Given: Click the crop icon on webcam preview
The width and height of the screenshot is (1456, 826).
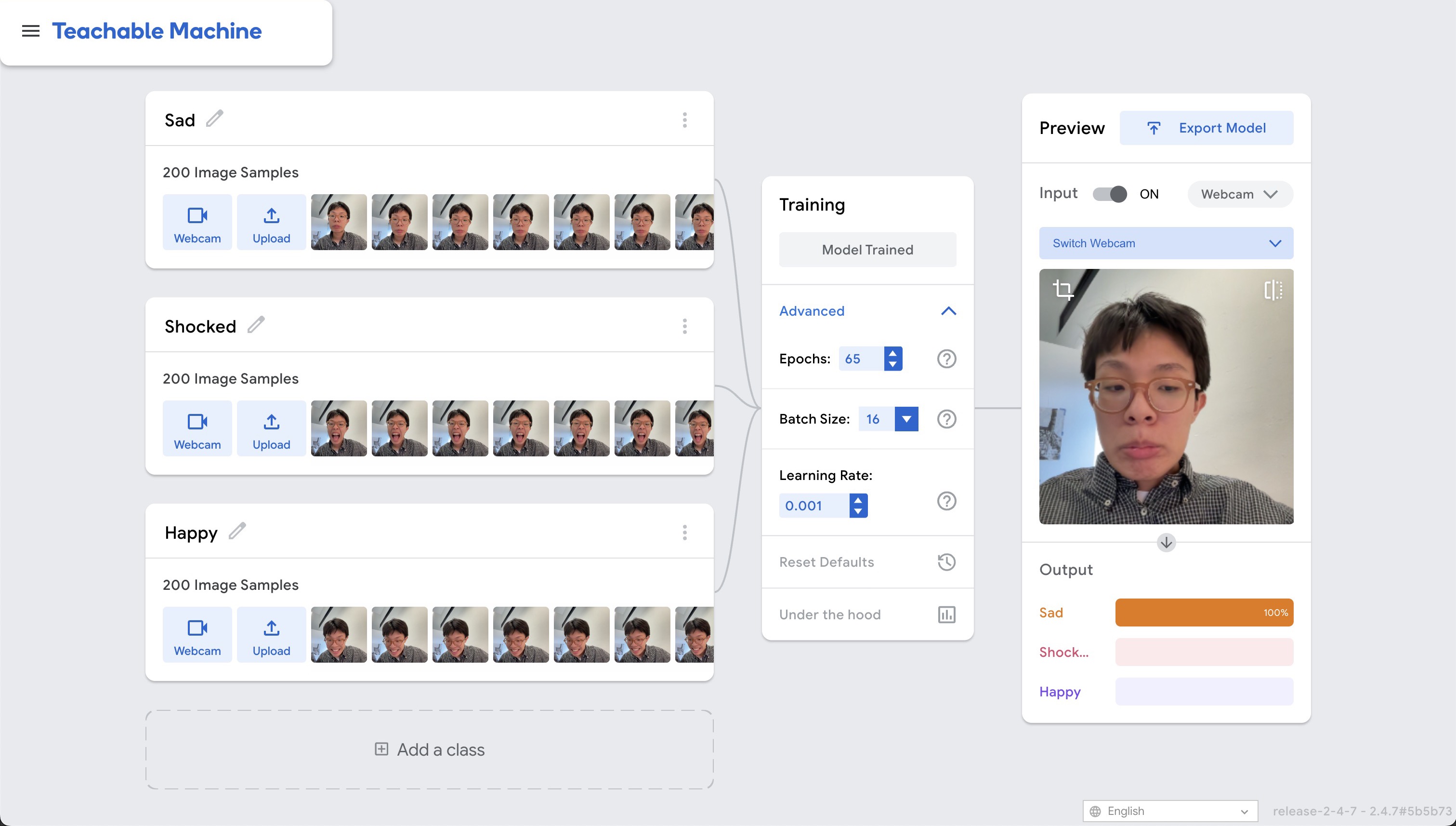Looking at the screenshot, I should [x=1062, y=290].
